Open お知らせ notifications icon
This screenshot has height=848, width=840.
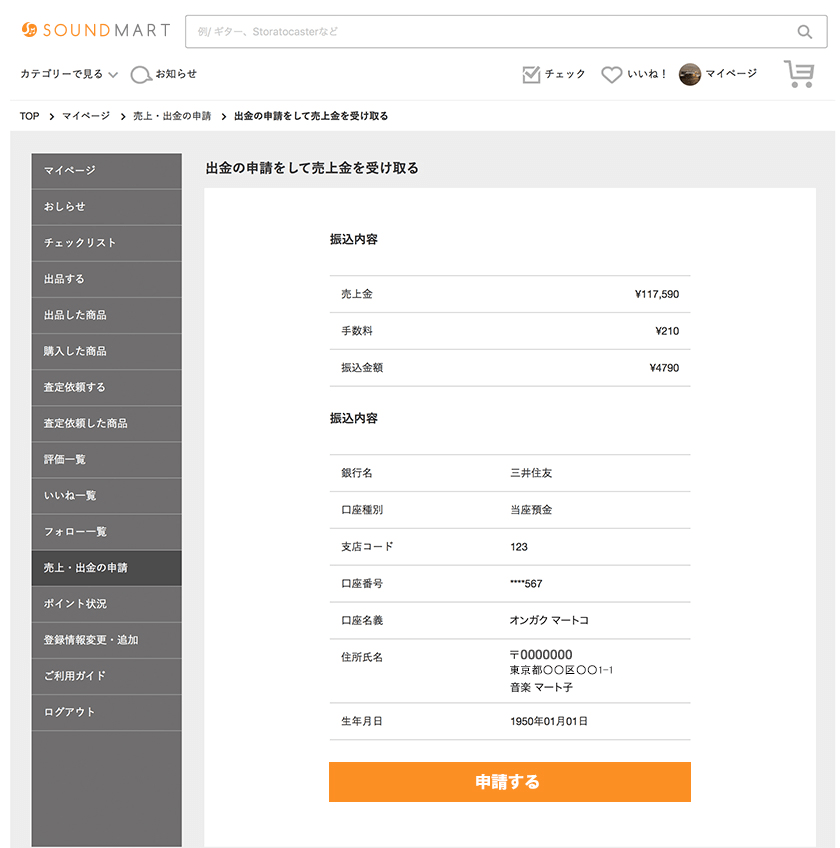(x=141, y=74)
